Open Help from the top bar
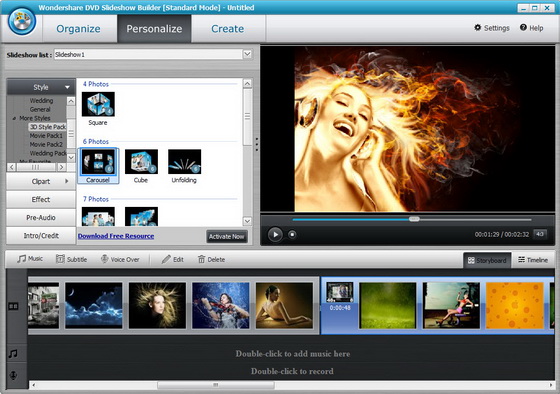560x394 pixels. pyautogui.click(x=531, y=28)
